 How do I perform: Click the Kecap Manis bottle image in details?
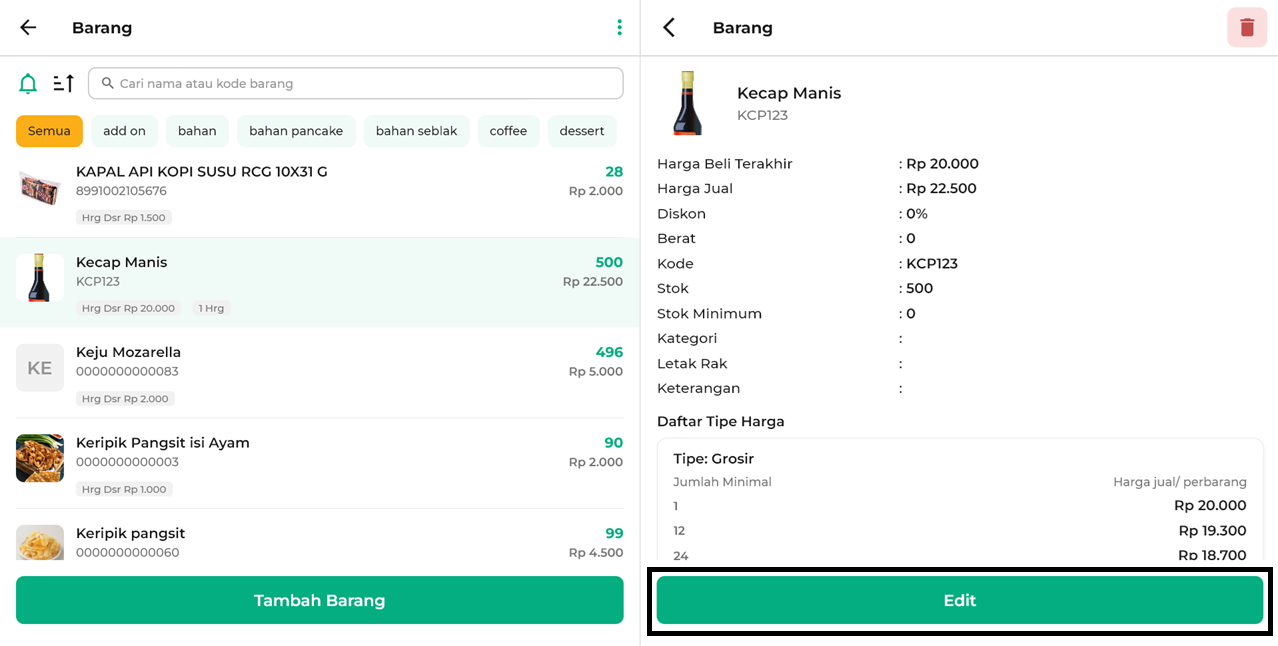coord(687,103)
